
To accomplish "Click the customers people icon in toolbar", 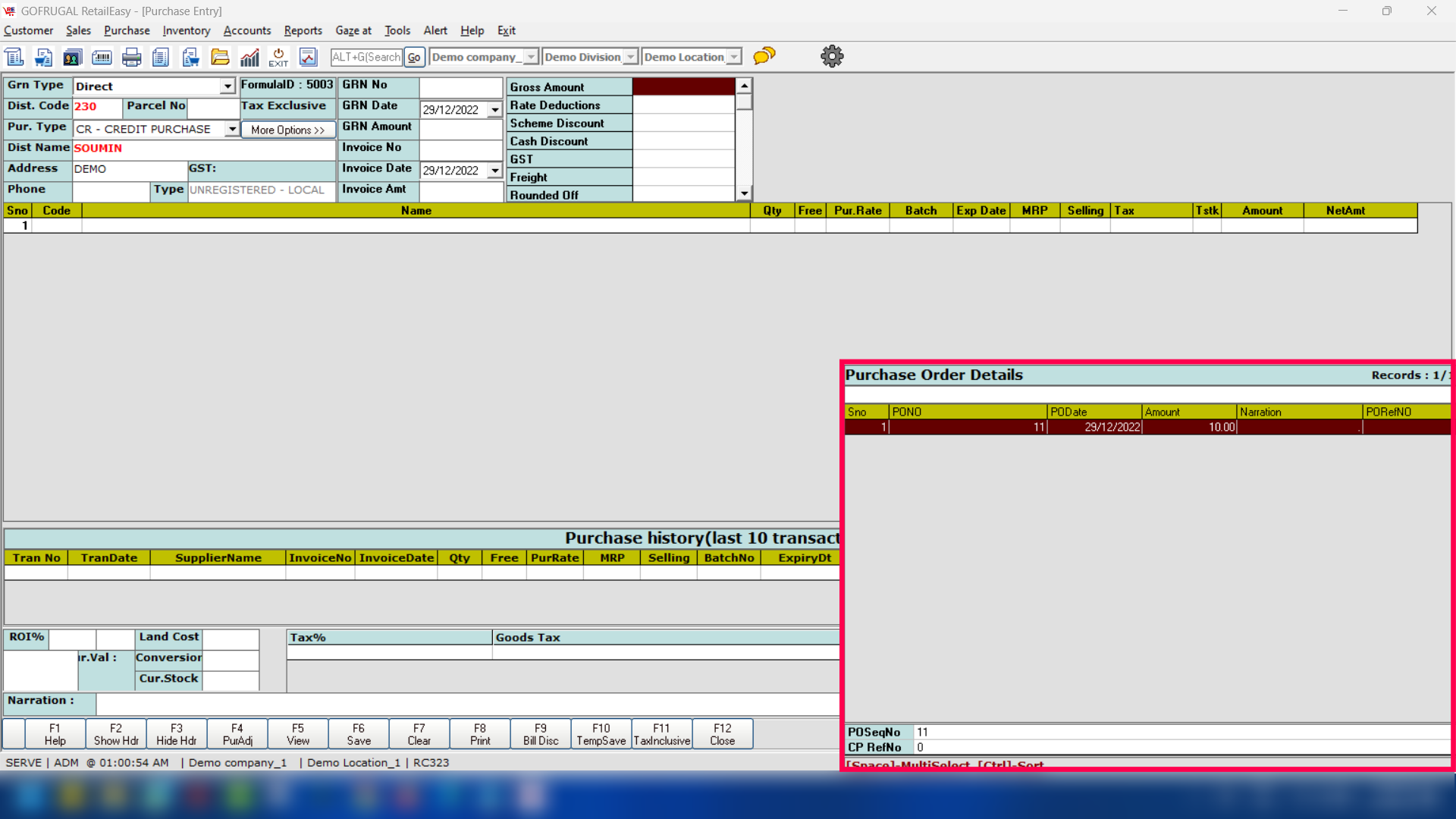I will click(72, 57).
